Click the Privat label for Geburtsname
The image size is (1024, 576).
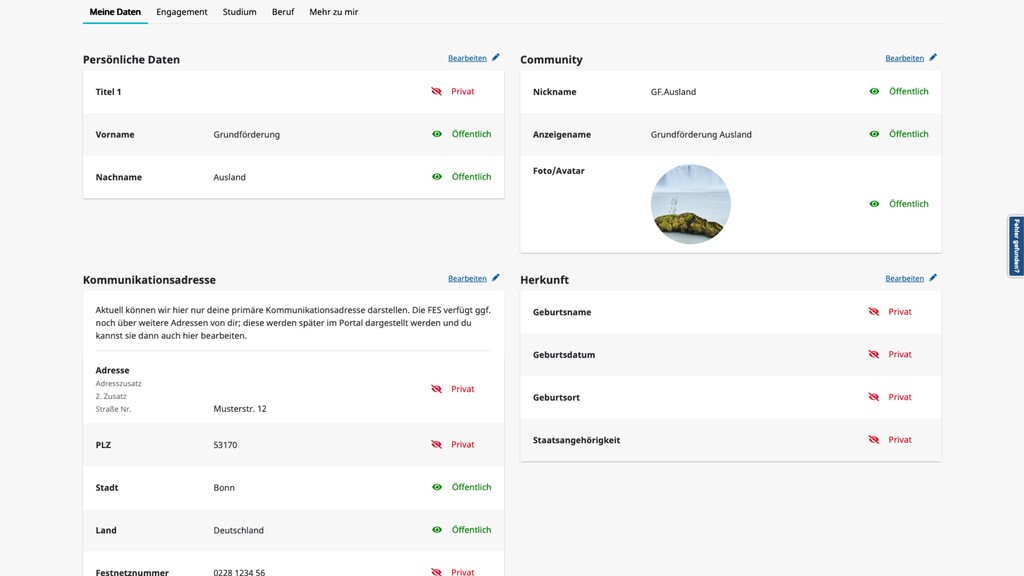point(900,312)
